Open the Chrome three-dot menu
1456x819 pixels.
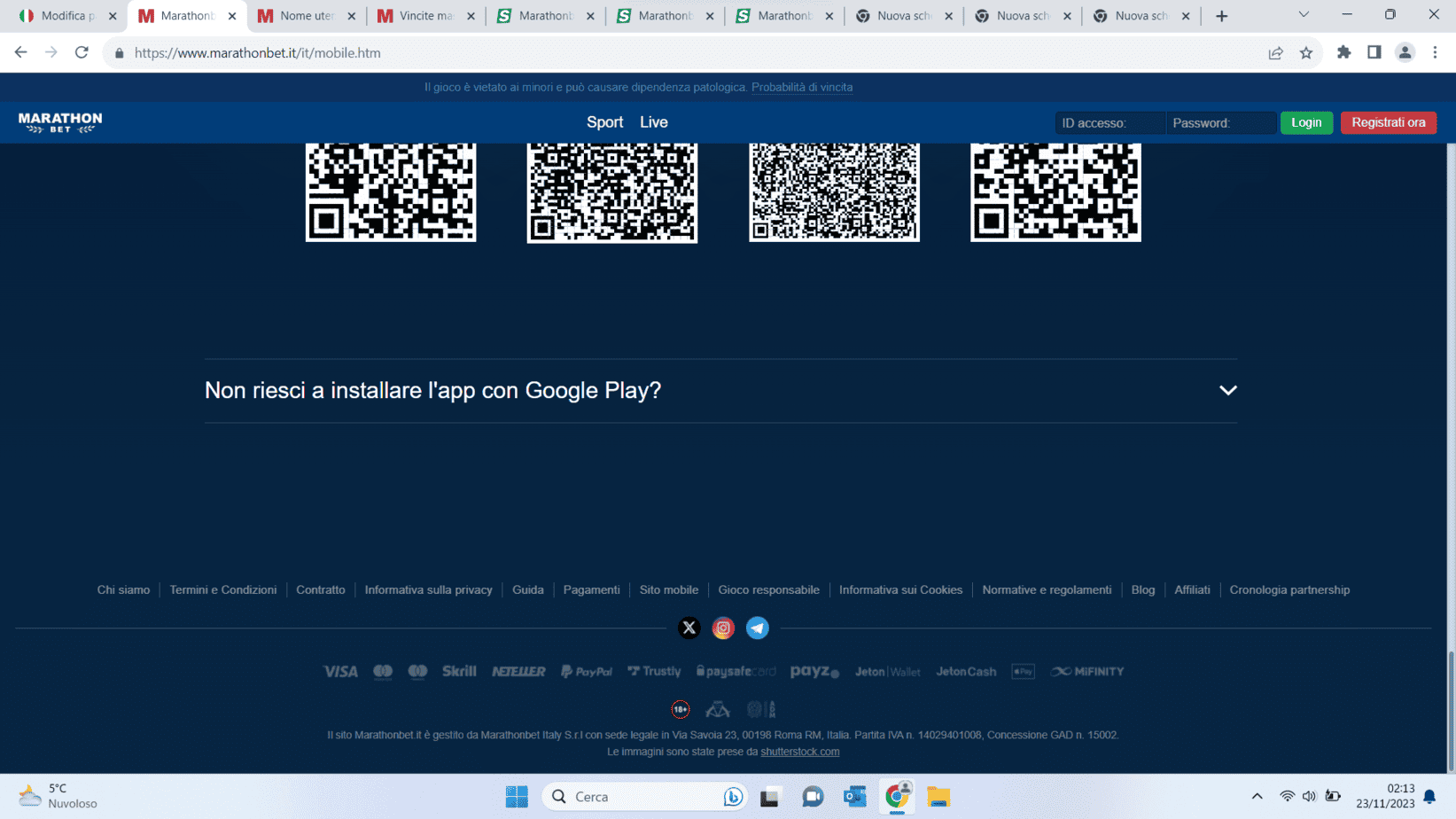[1435, 53]
